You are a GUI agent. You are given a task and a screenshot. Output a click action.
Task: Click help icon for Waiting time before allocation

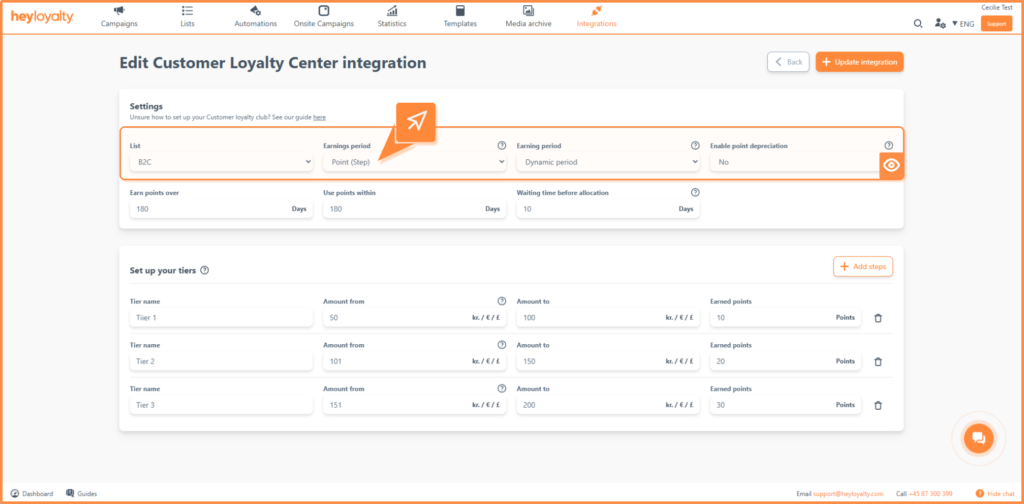pos(695,193)
